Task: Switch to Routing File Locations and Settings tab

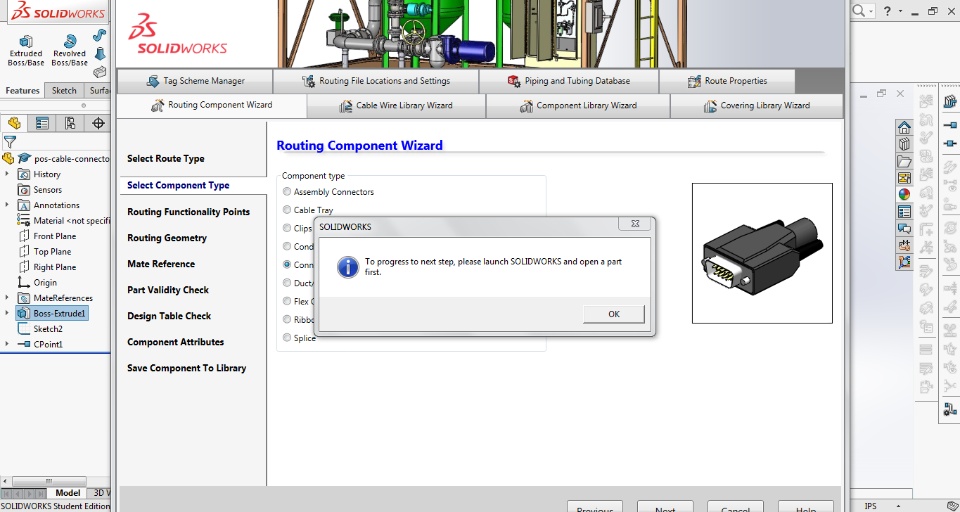Action: pyautogui.click(x=376, y=81)
